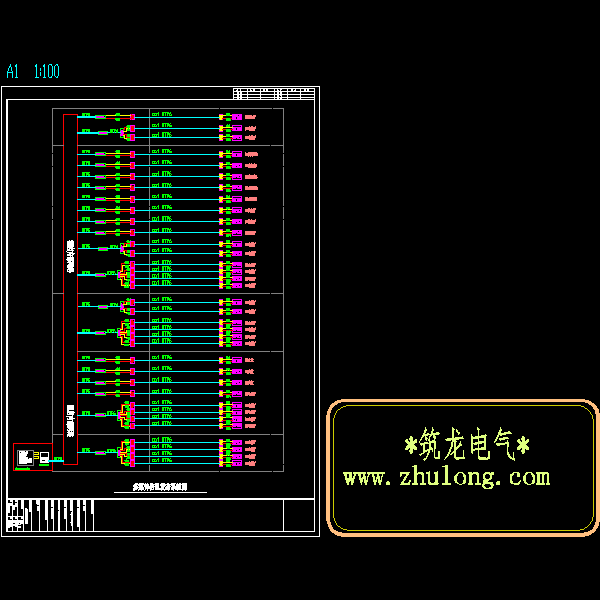Select the tall red vertical distribution frame rectangle
The width and height of the screenshot is (600, 600).
pyautogui.click(x=70, y=289)
